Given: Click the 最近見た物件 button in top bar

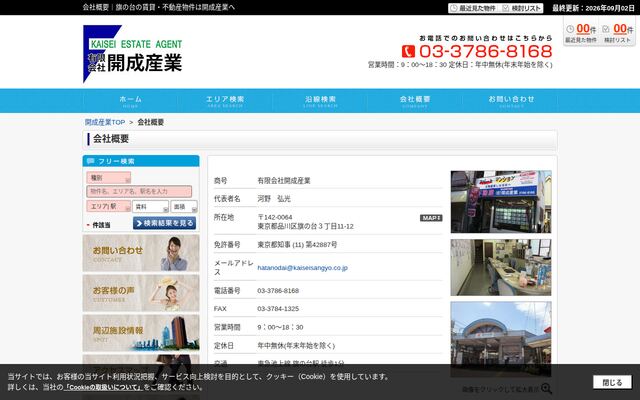Looking at the screenshot, I should pos(473,8).
